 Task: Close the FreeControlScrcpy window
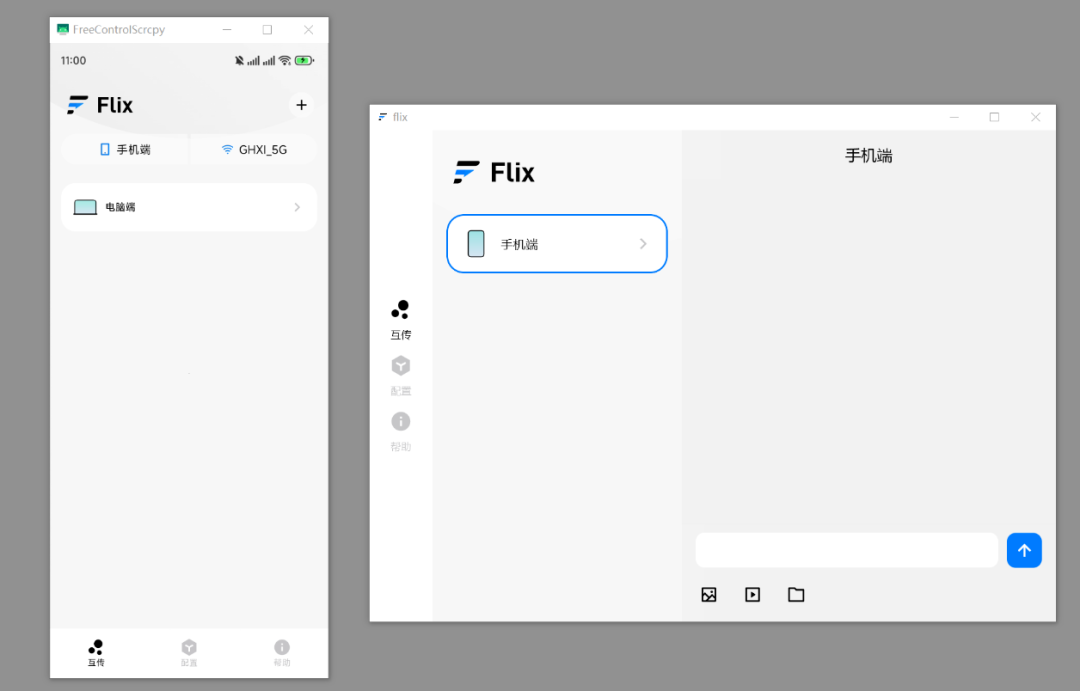[309, 30]
